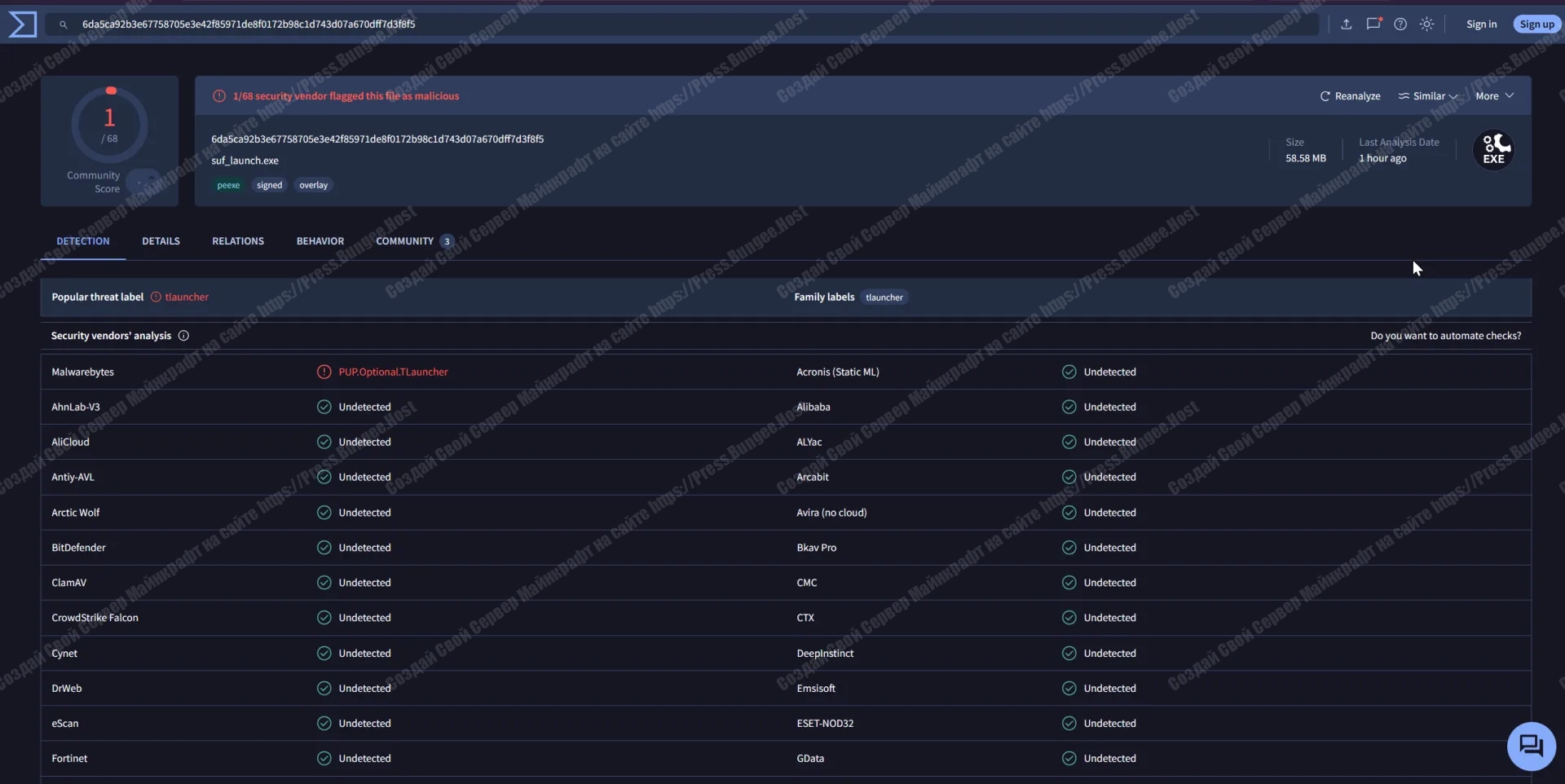
Task: Click the Emsisoft undetected checkmark icon
Action: click(1069, 689)
